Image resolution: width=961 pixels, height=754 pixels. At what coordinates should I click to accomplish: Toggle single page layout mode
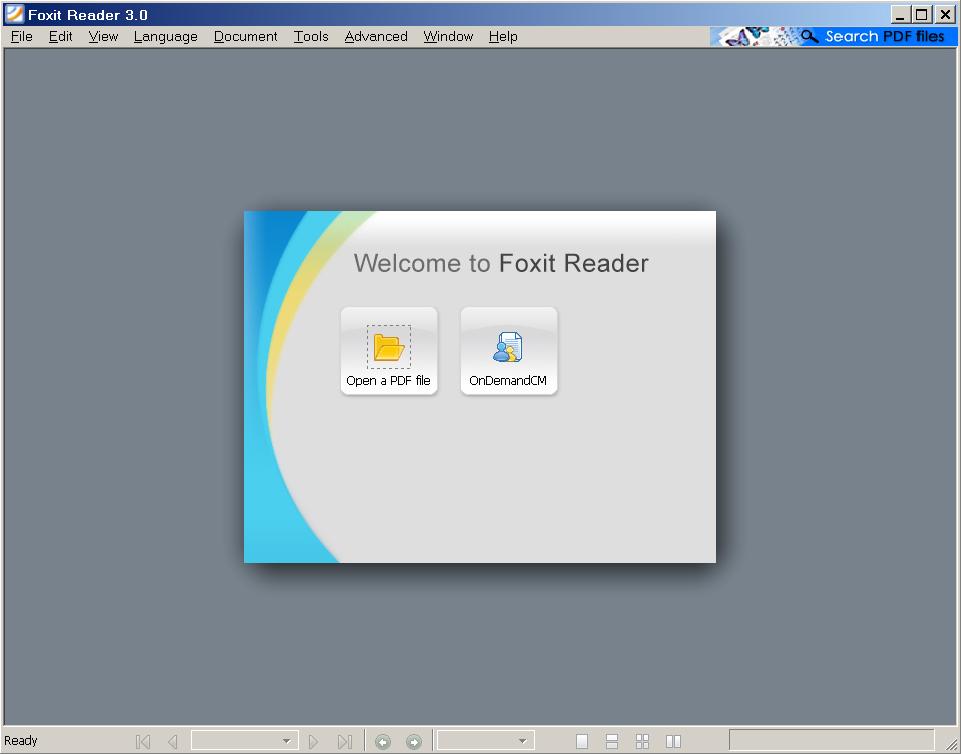(582, 741)
